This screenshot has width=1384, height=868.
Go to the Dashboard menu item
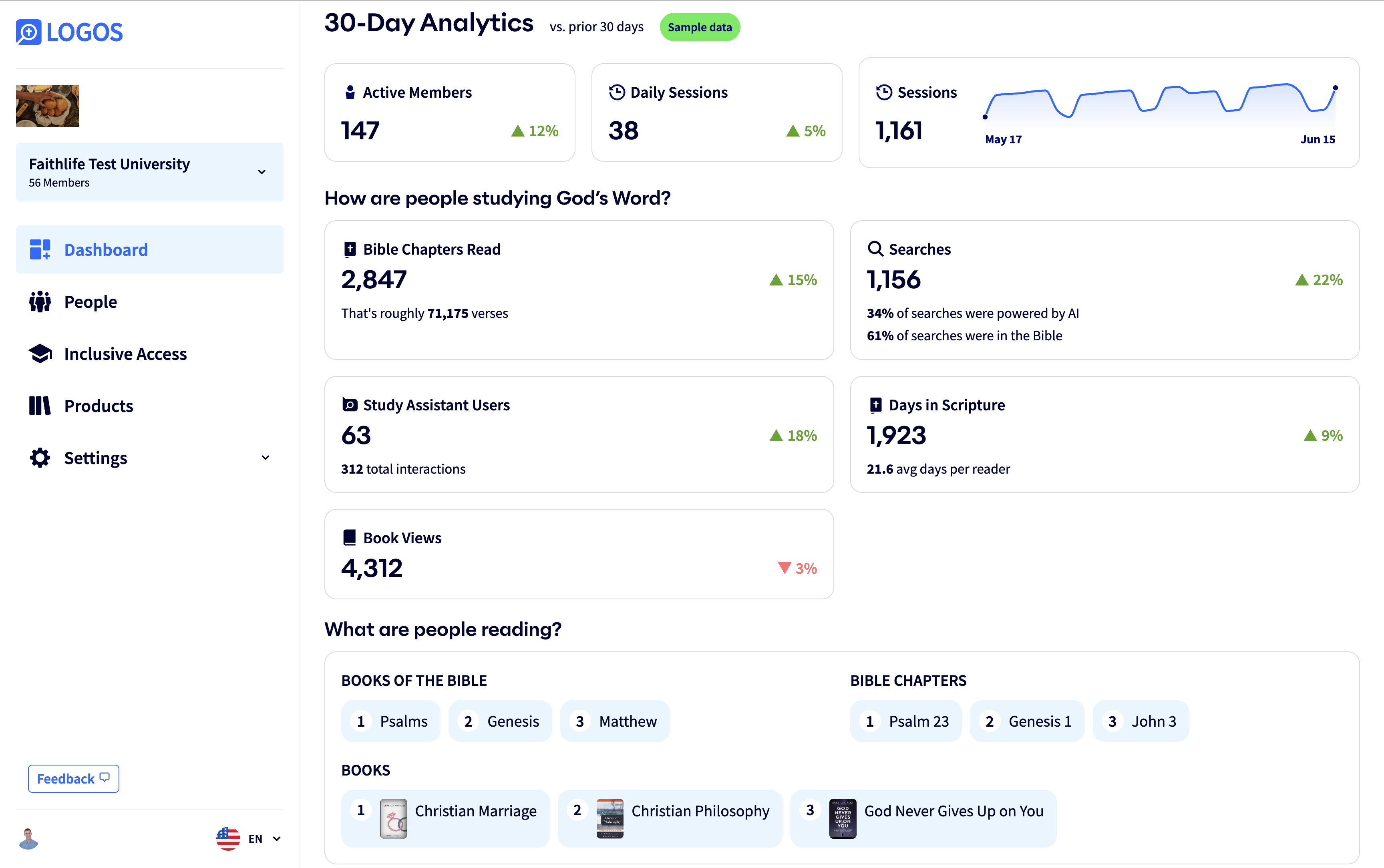pos(150,250)
